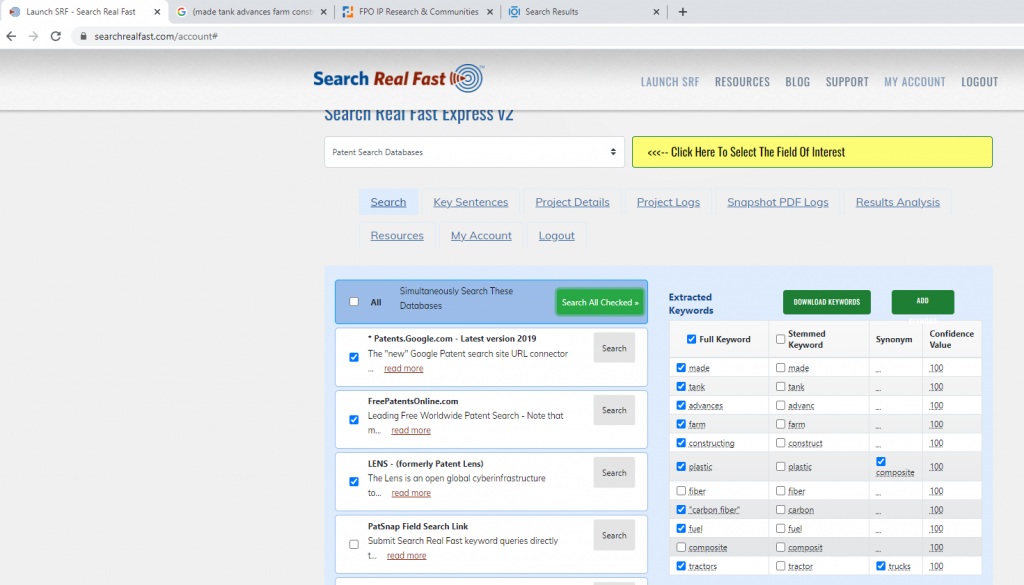Screen dimensions: 1024x585
Task: Close the FPO IP Research tab
Action: [490, 12]
